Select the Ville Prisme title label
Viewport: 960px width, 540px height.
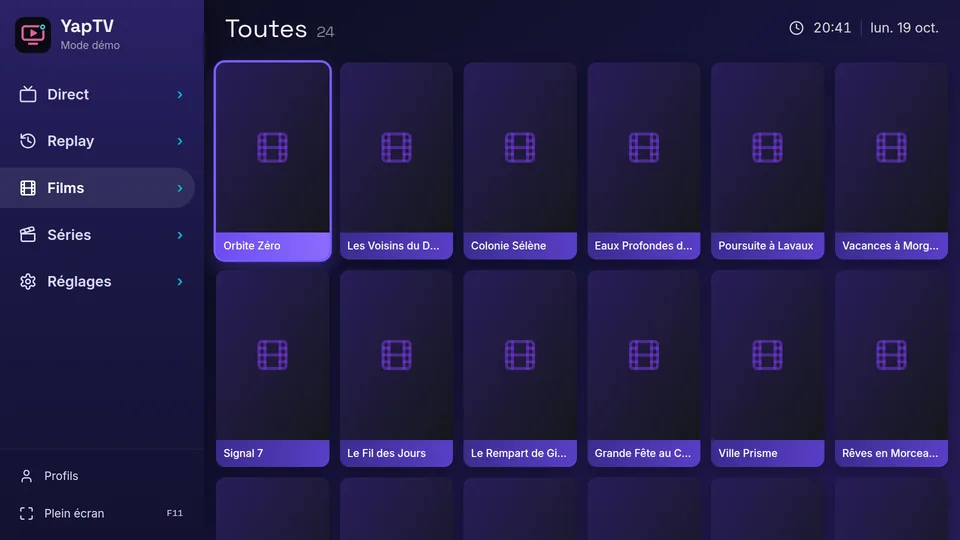(x=748, y=453)
